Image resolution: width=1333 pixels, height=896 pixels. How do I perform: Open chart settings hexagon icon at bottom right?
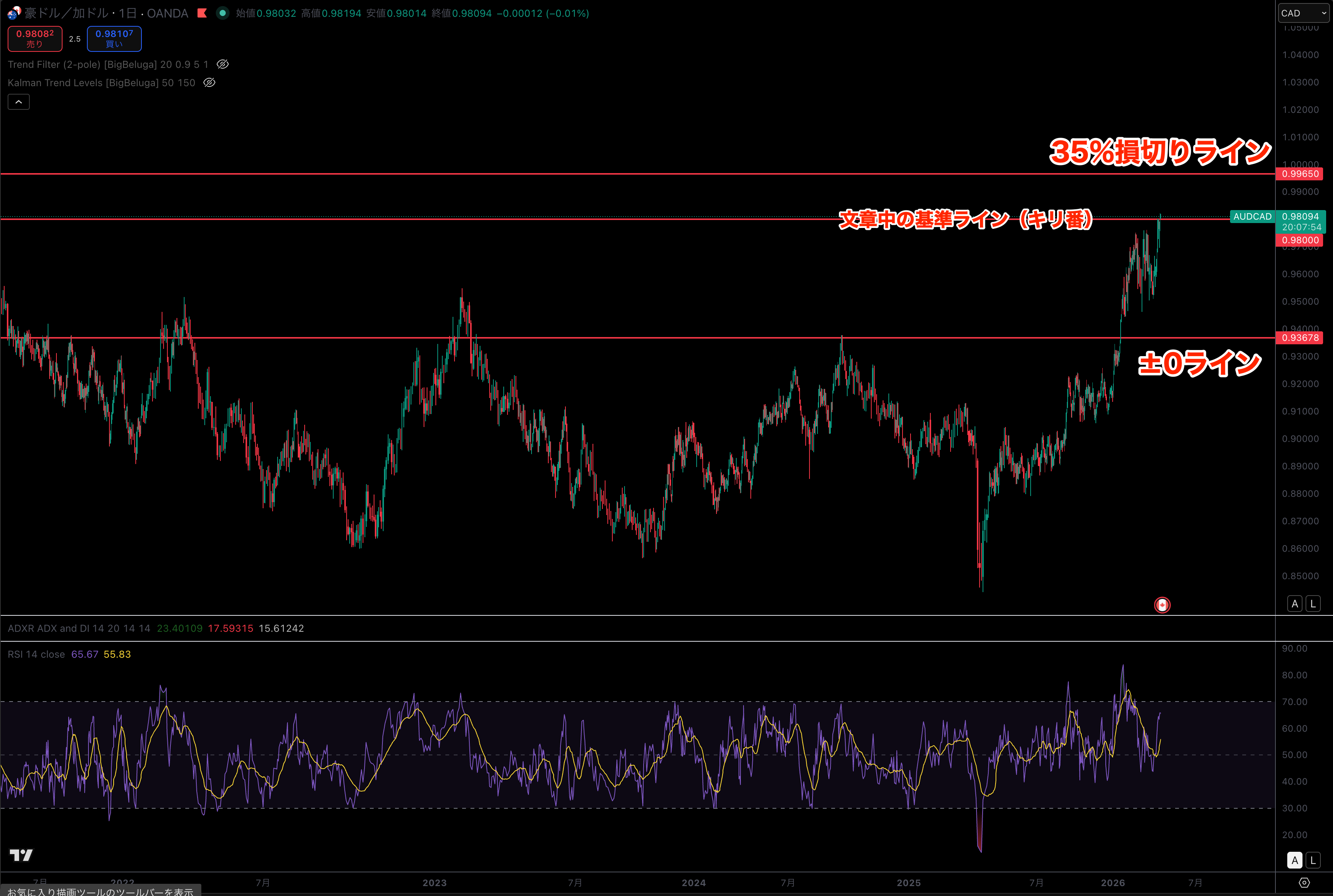(x=1304, y=883)
